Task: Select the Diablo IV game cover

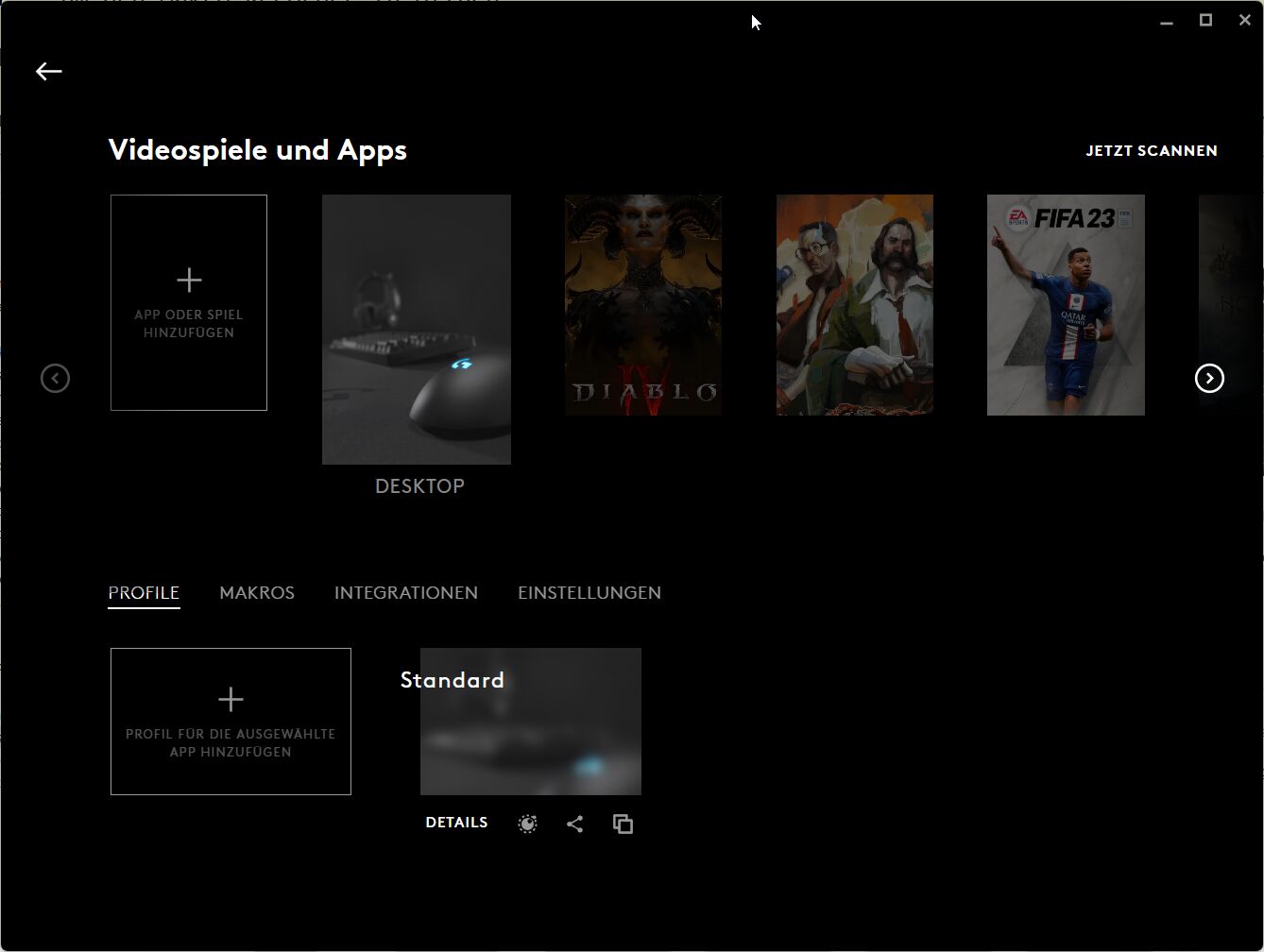Action: pos(643,305)
